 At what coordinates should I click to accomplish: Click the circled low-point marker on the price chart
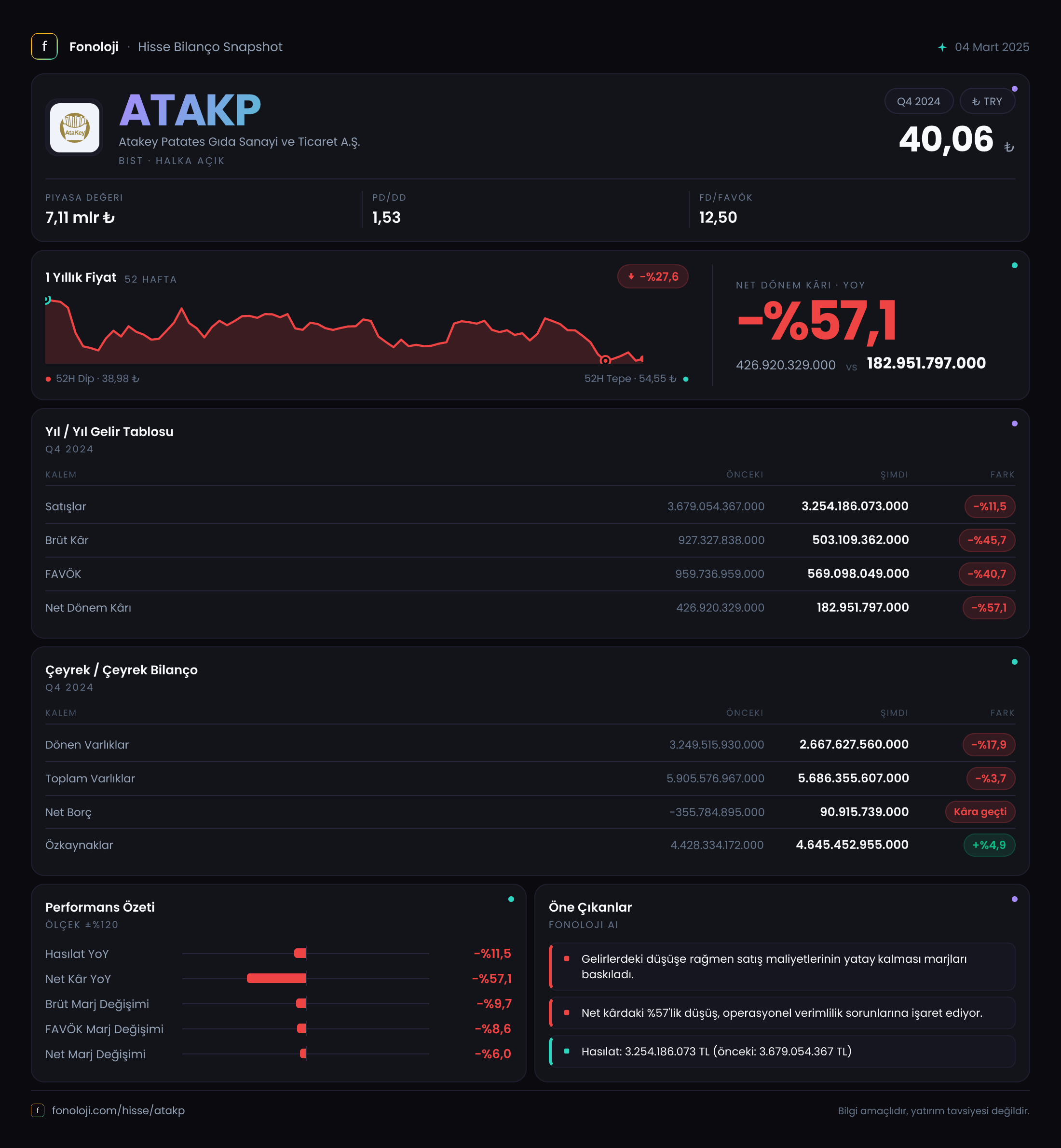(605, 360)
